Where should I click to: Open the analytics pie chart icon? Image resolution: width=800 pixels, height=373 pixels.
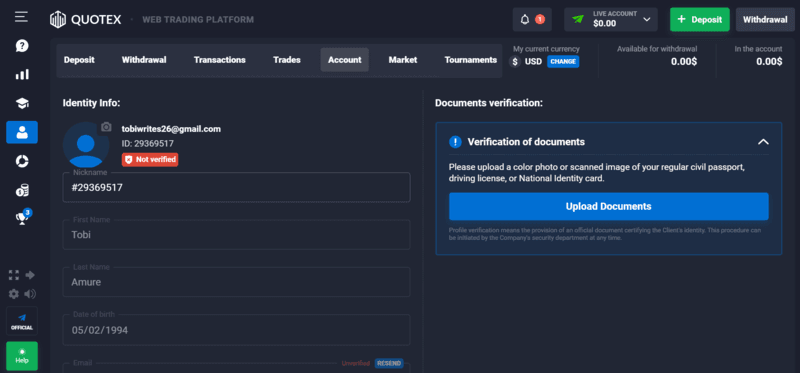[22, 161]
